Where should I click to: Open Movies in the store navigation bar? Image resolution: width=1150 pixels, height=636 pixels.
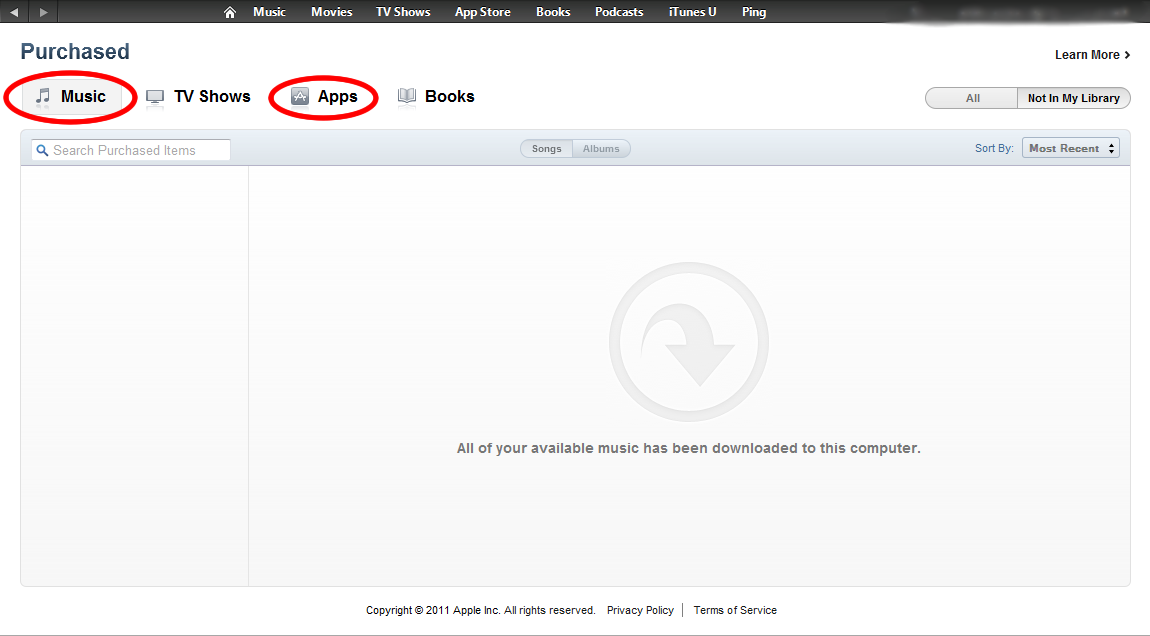(332, 12)
